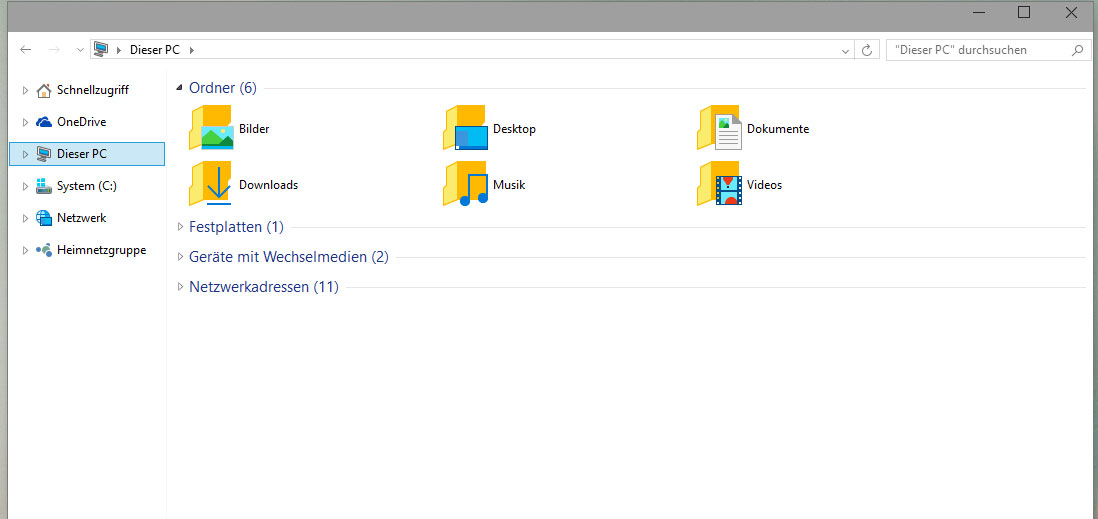Open recent locations dropdown arrow
Viewport: 1098px width, 519px height.
(x=80, y=50)
